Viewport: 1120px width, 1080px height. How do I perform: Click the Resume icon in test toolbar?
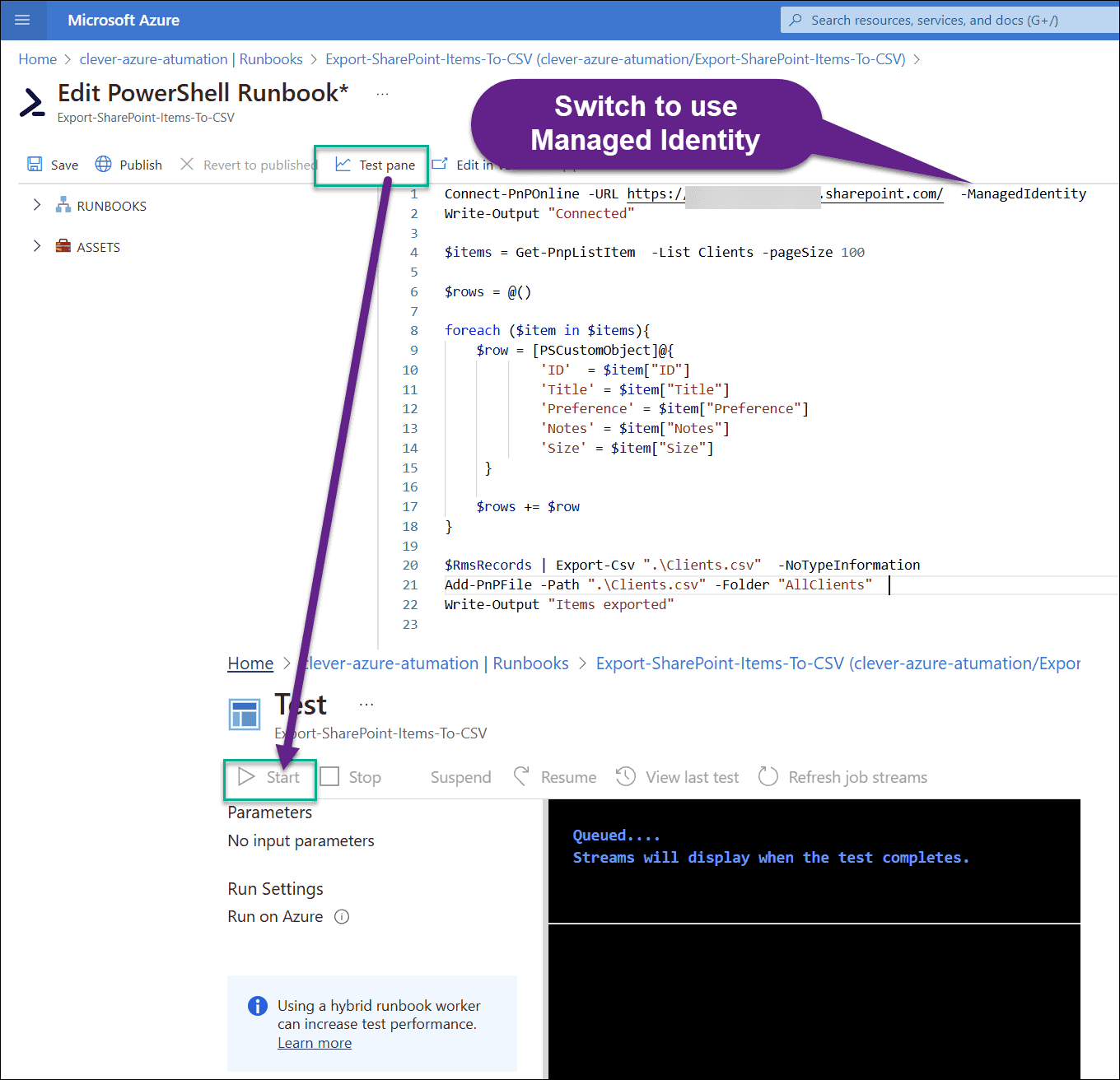coord(521,777)
